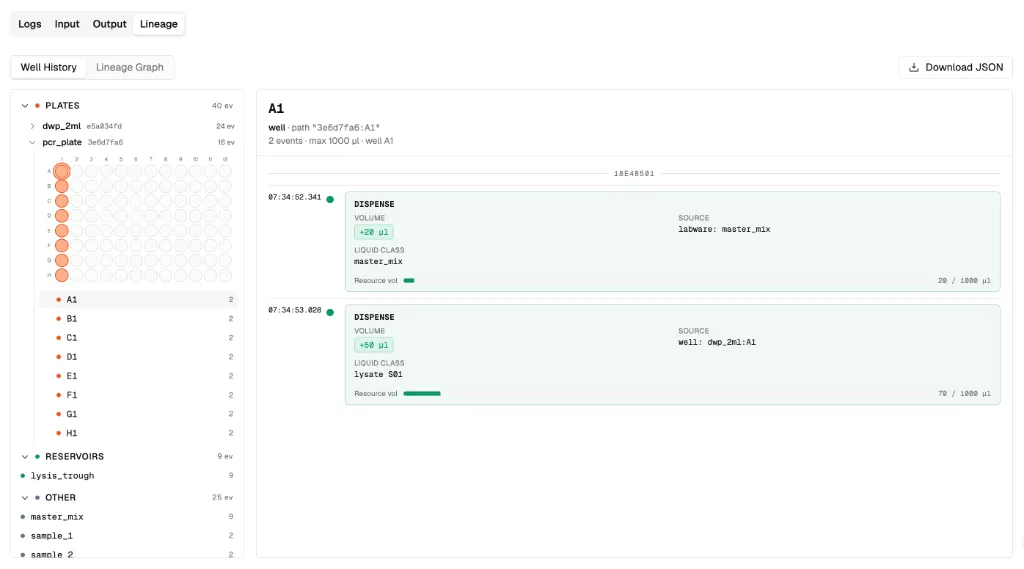The height and width of the screenshot is (569, 1024).
Task: Select the Well History view
Action: (x=48, y=67)
